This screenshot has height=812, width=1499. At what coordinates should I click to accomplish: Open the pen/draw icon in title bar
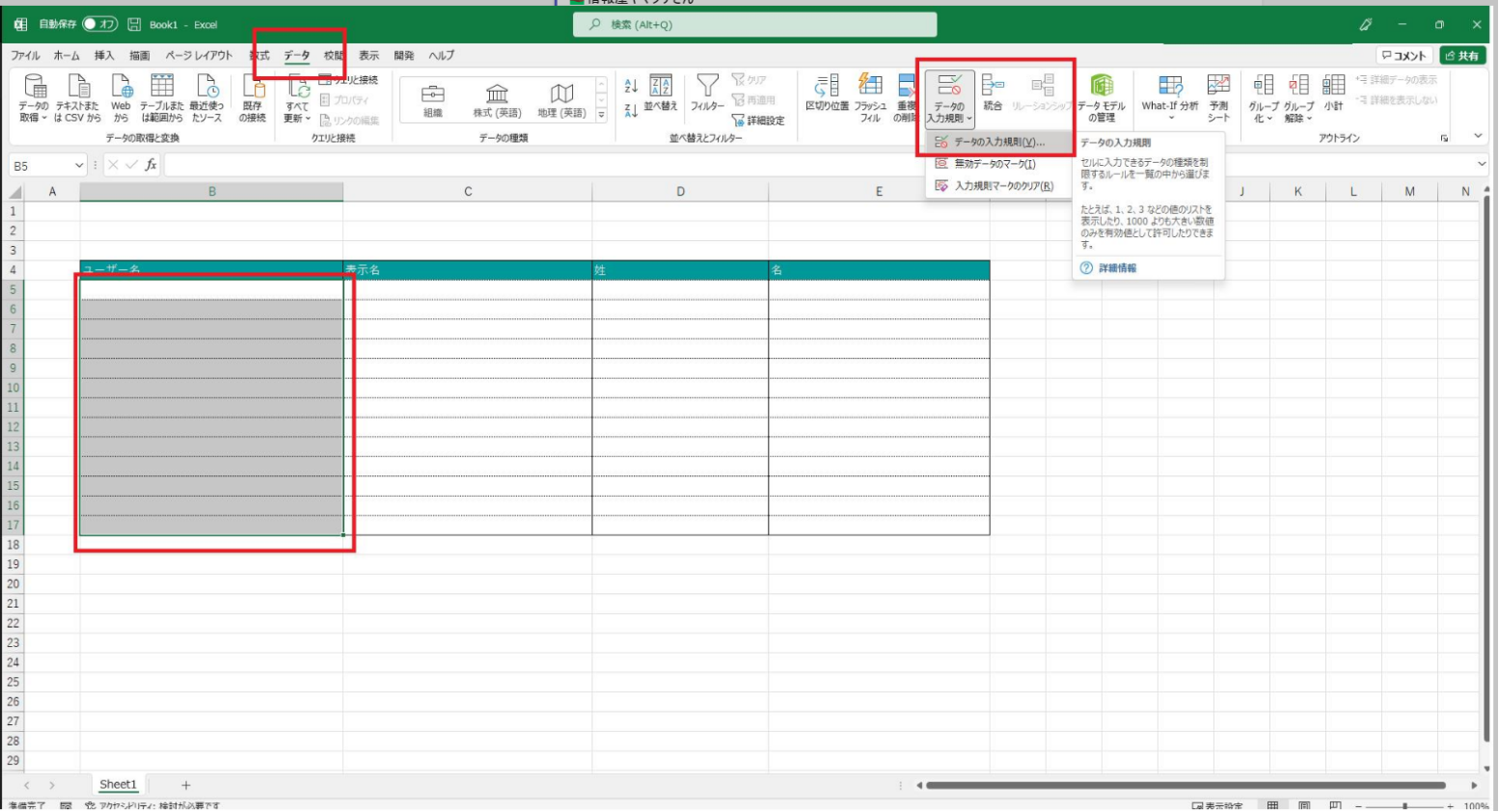[1365, 24]
